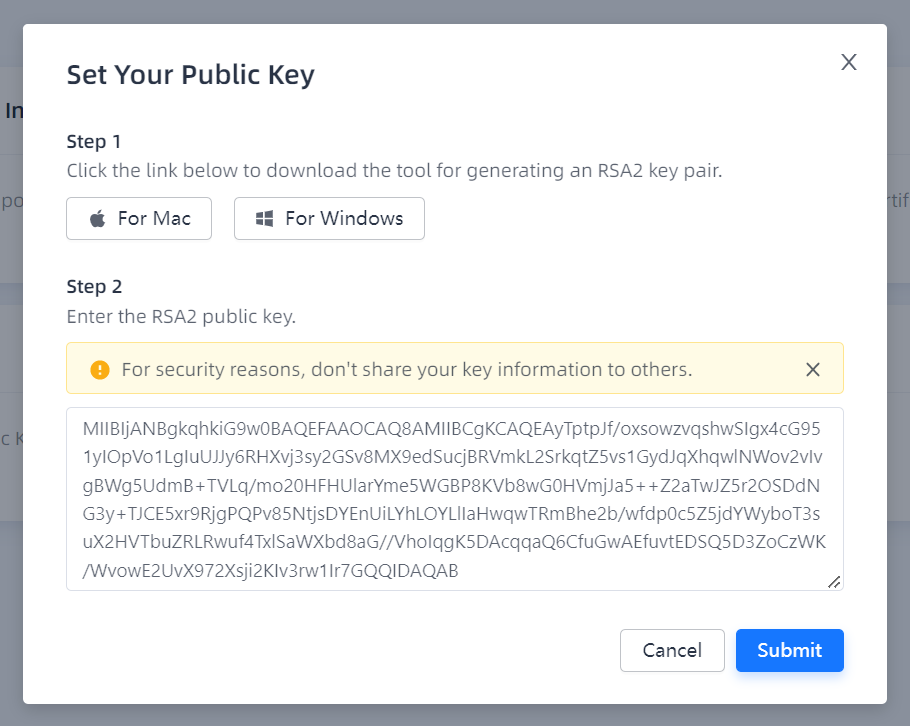Close the Set Your Public Key dialog

(x=849, y=62)
